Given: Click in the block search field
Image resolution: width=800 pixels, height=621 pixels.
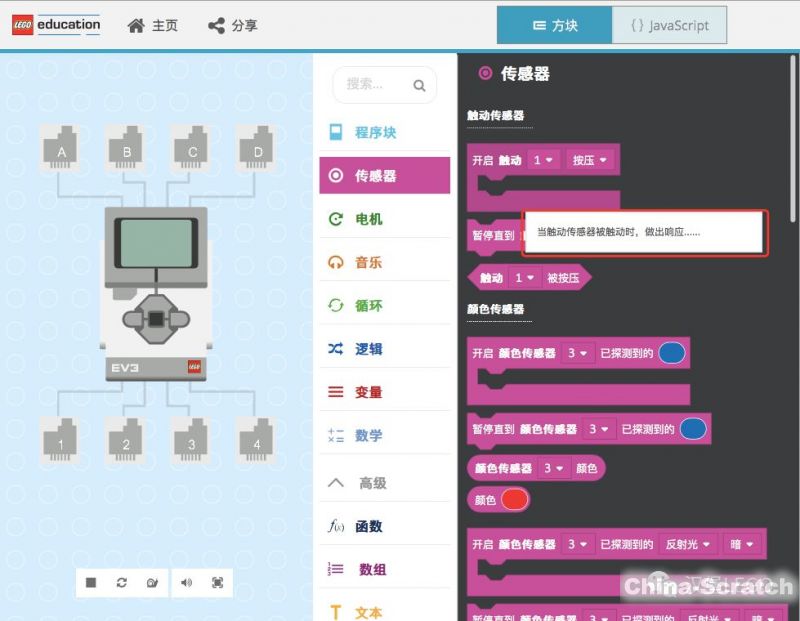Looking at the screenshot, I should pyautogui.click(x=376, y=85).
